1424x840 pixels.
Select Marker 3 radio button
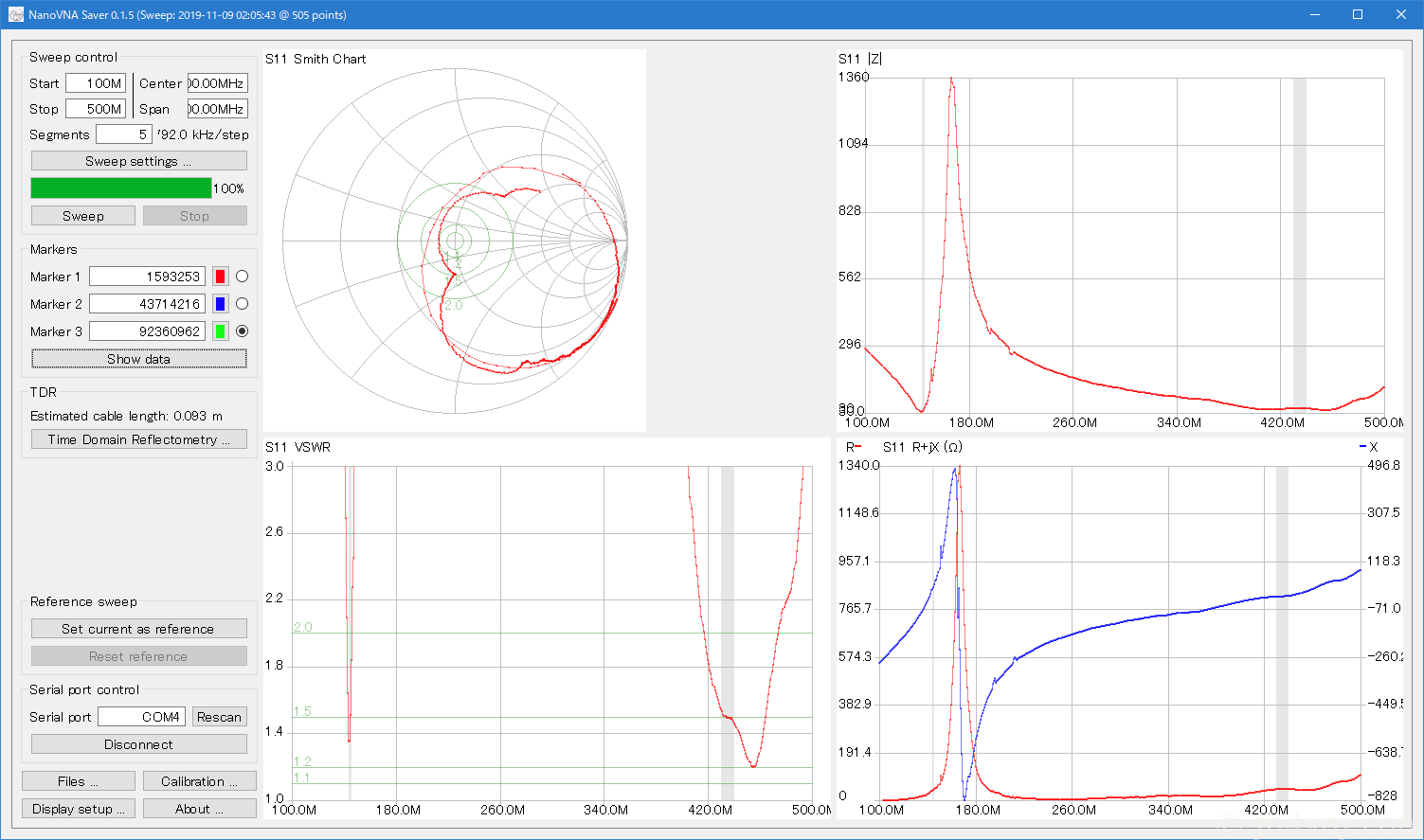pos(243,331)
